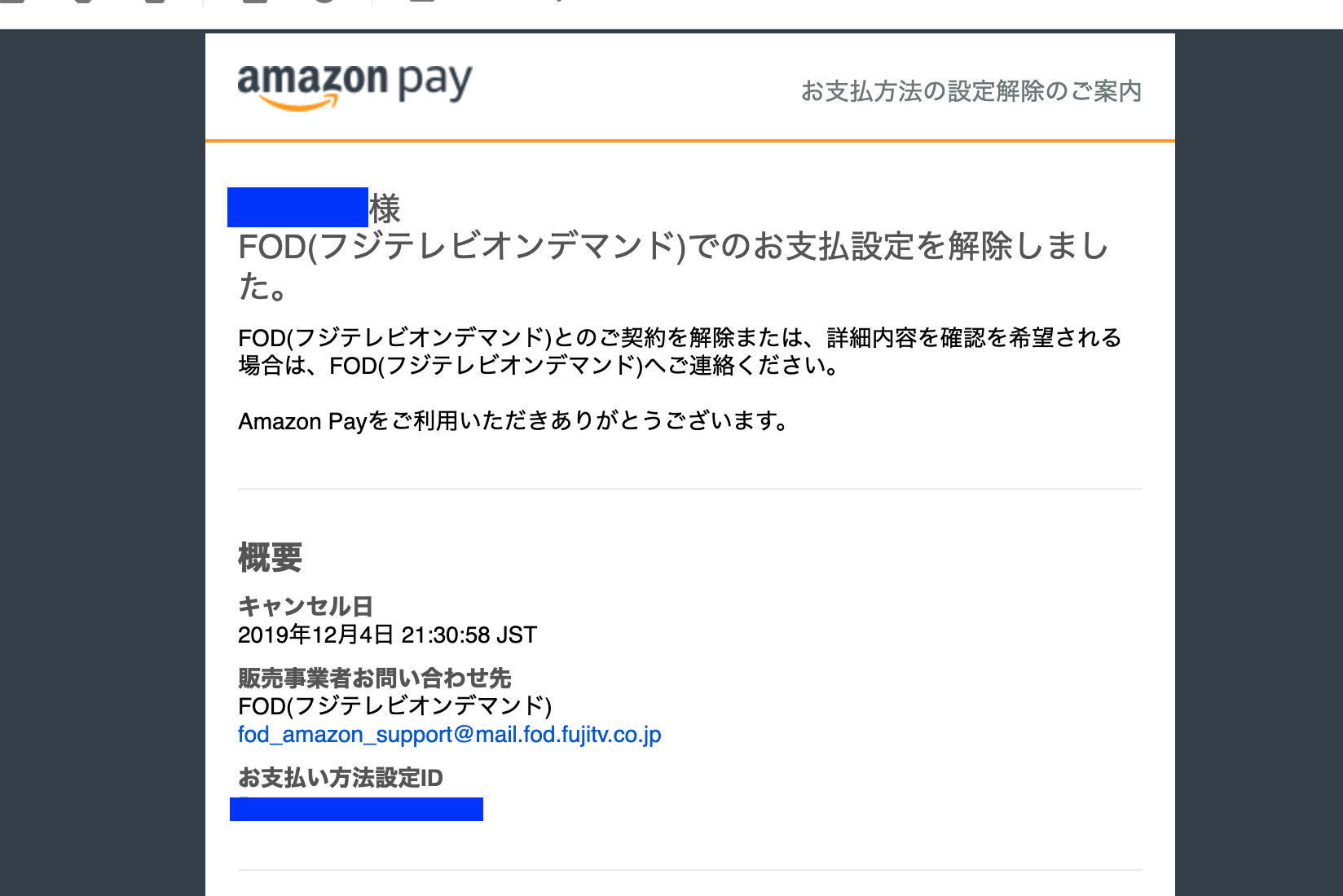Click the お支払方法の設定解除のご案内 header text
Viewport: 1343px width, 896px height.
pos(971,91)
